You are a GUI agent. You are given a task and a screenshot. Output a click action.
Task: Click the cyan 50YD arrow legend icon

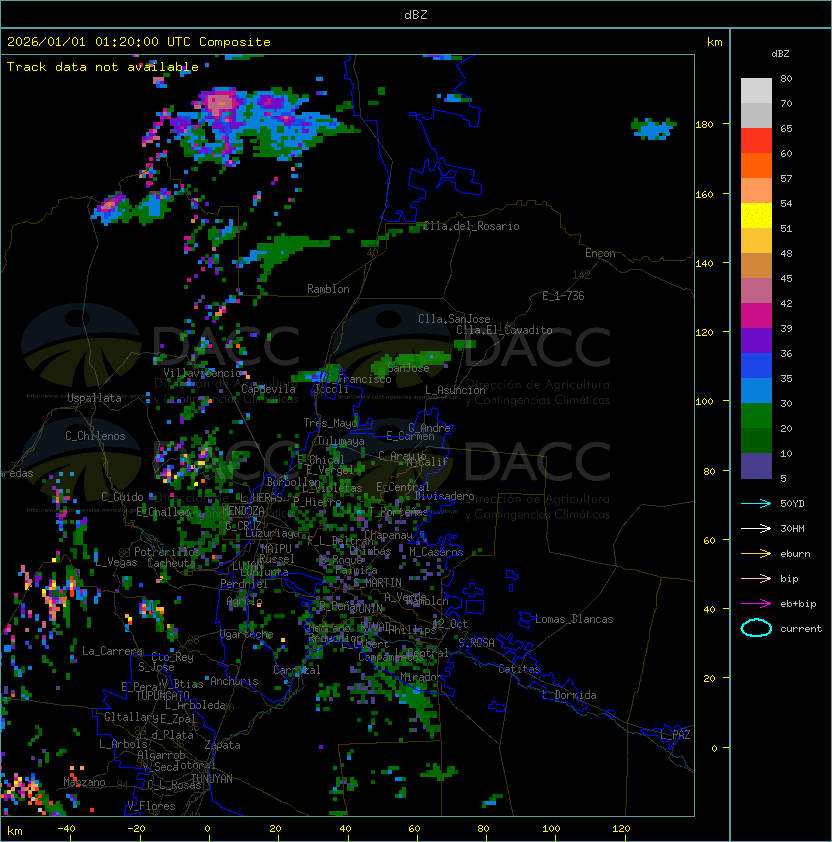(x=756, y=503)
